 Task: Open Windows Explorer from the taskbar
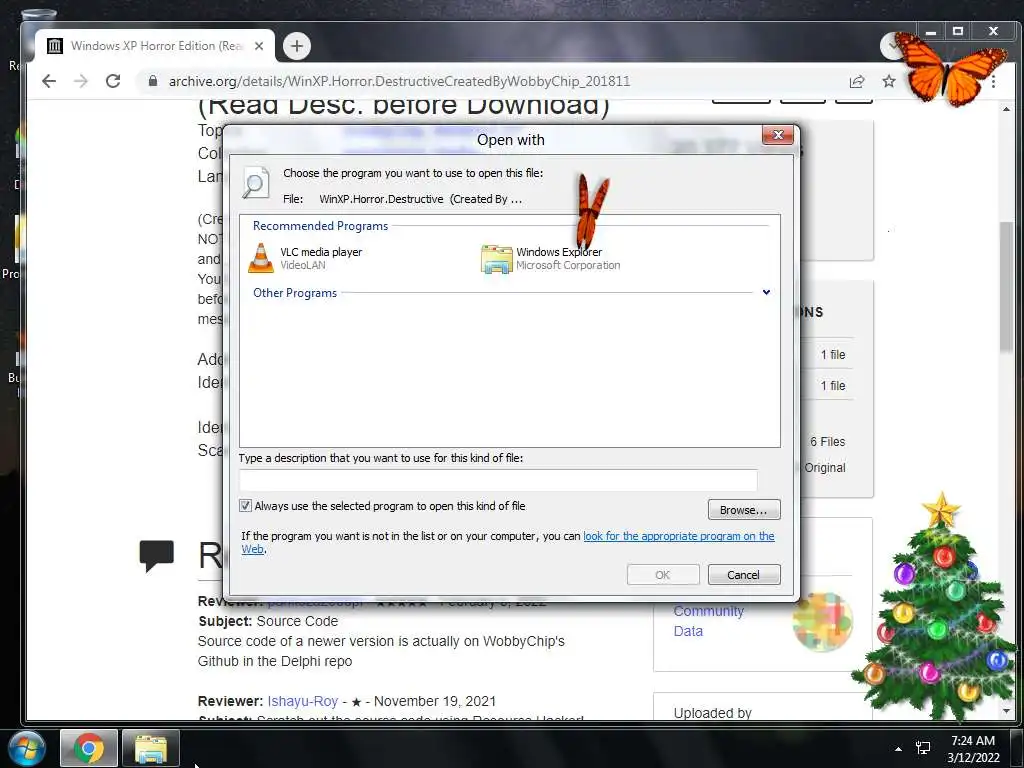(x=151, y=748)
